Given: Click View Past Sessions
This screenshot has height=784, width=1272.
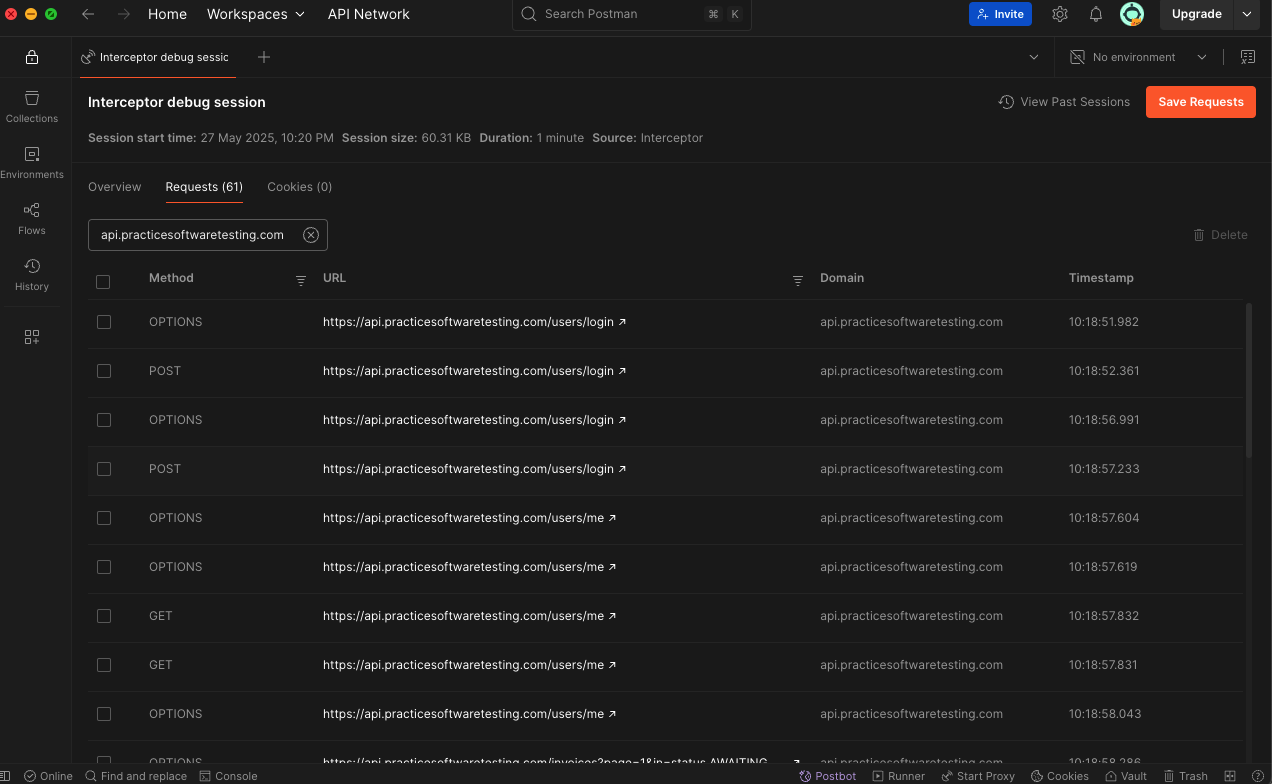Looking at the screenshot, I should coord(1064,102).
